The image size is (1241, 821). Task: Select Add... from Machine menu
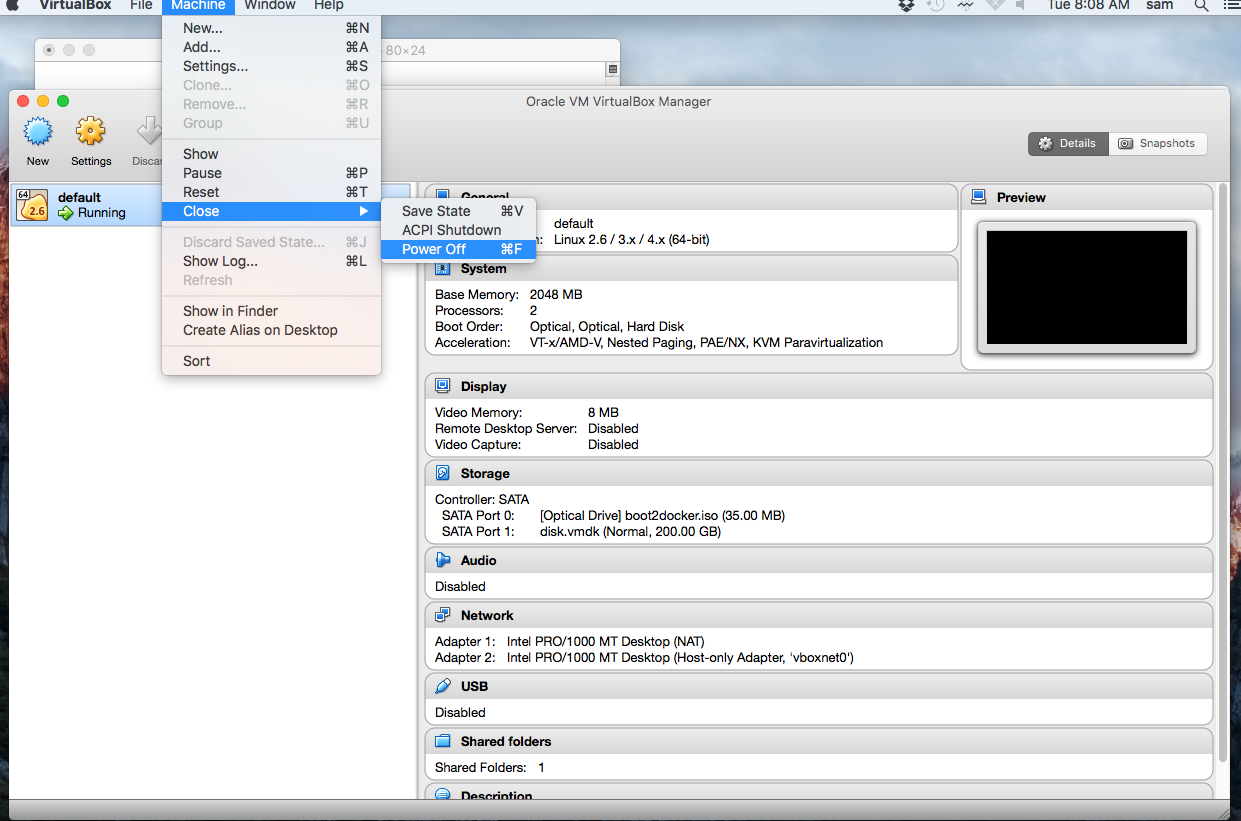(271, 47)
